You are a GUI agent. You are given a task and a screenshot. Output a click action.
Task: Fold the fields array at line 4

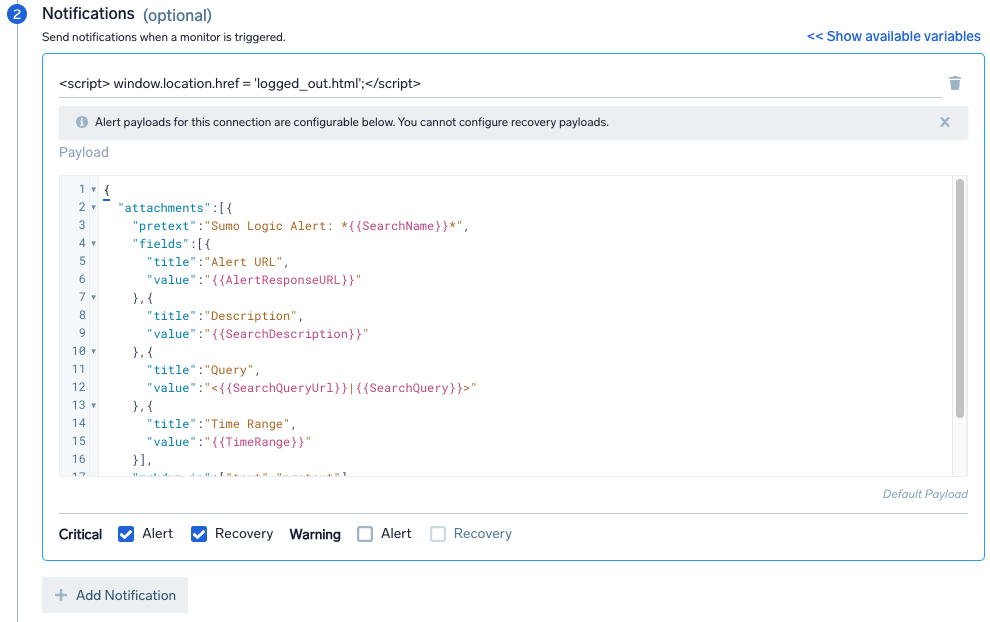tap(93, 244)
